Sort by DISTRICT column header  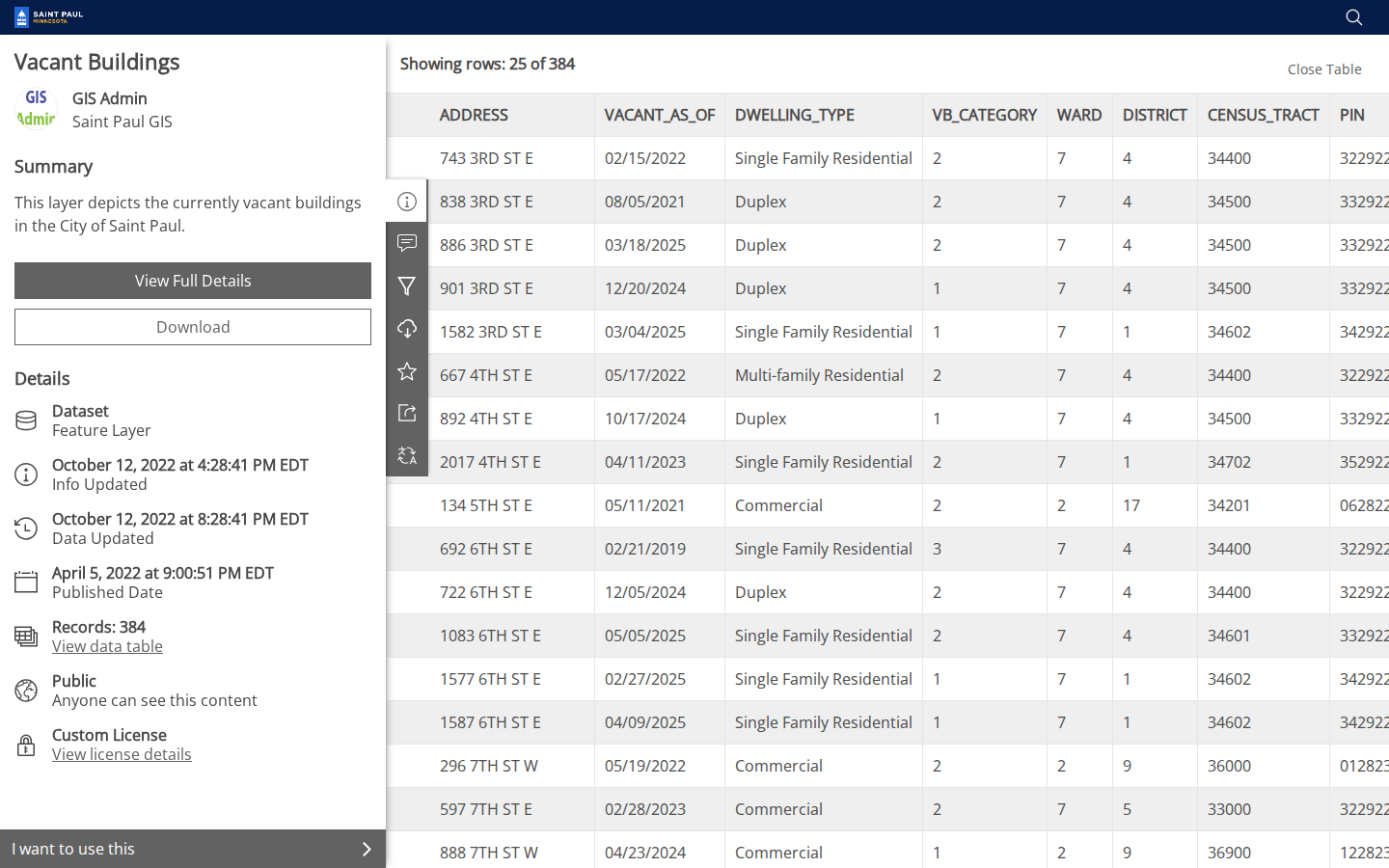(x=1155, y=115)
